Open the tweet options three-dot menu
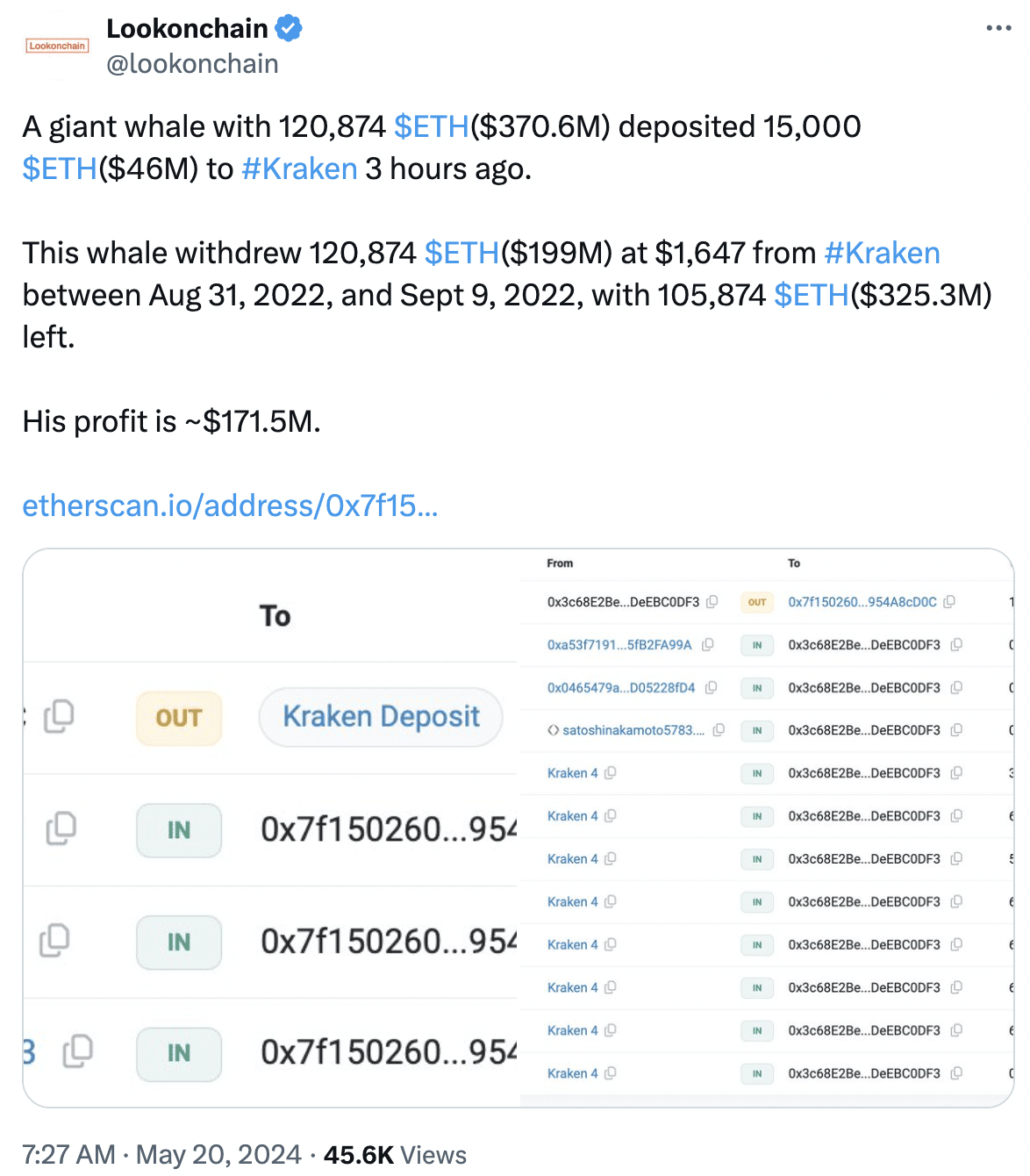The width and height of the screenshot is (1030, 1176). tap(998, 27)
